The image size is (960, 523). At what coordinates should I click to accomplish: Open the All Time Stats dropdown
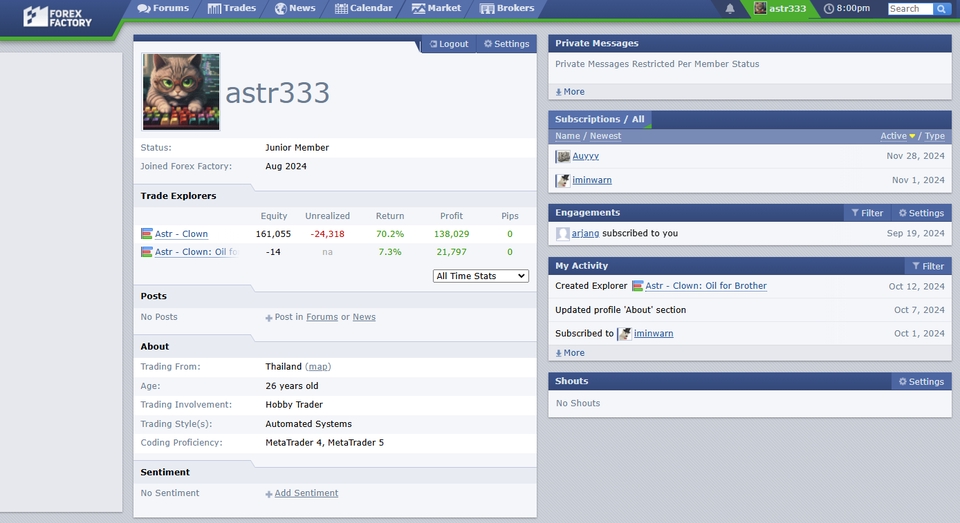coord(481,276)
